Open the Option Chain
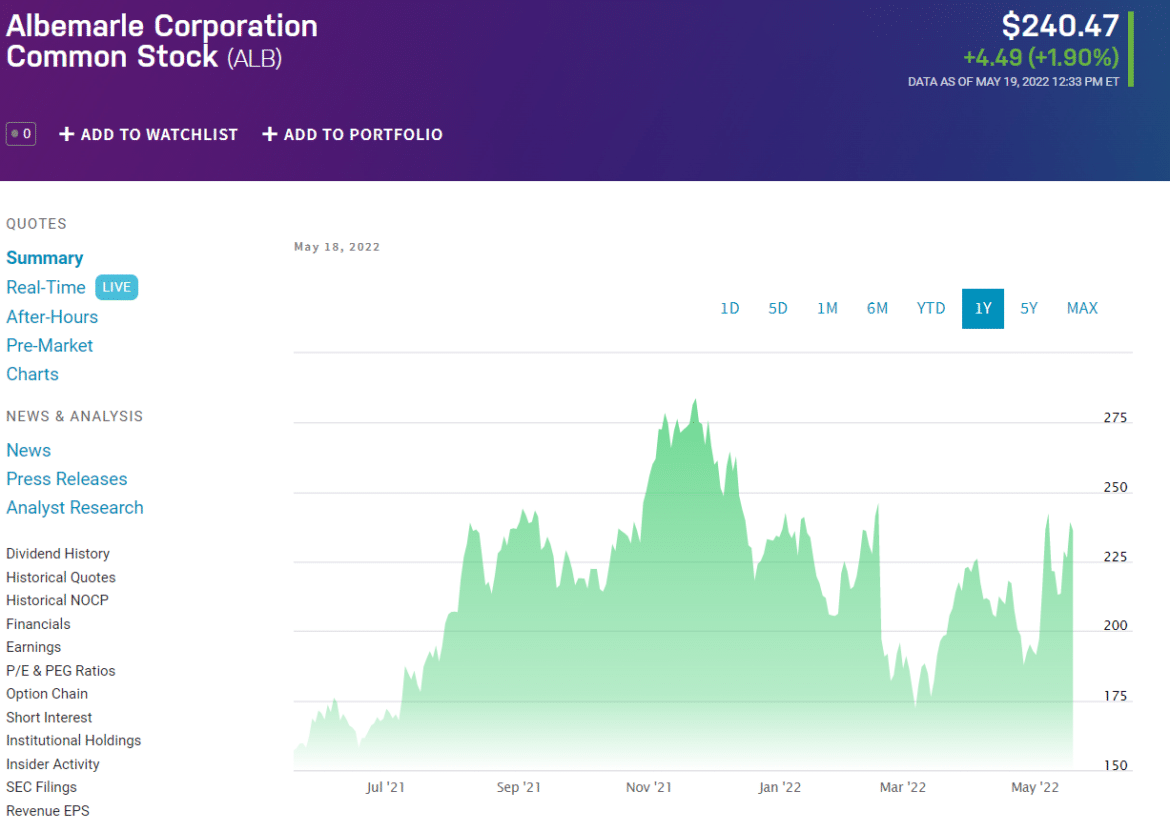 47,694
